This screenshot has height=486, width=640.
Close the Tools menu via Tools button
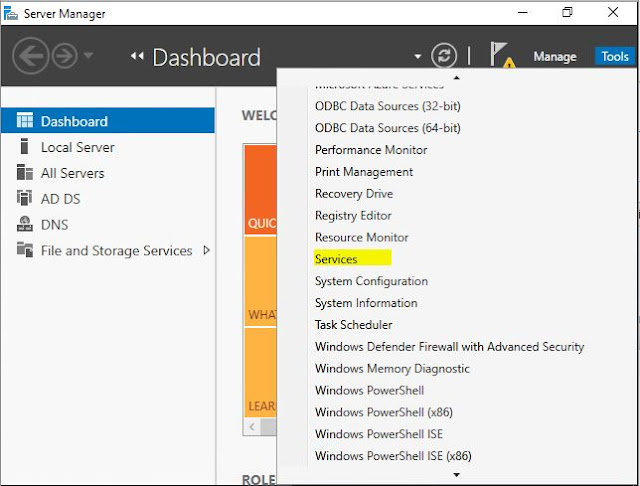614,57
